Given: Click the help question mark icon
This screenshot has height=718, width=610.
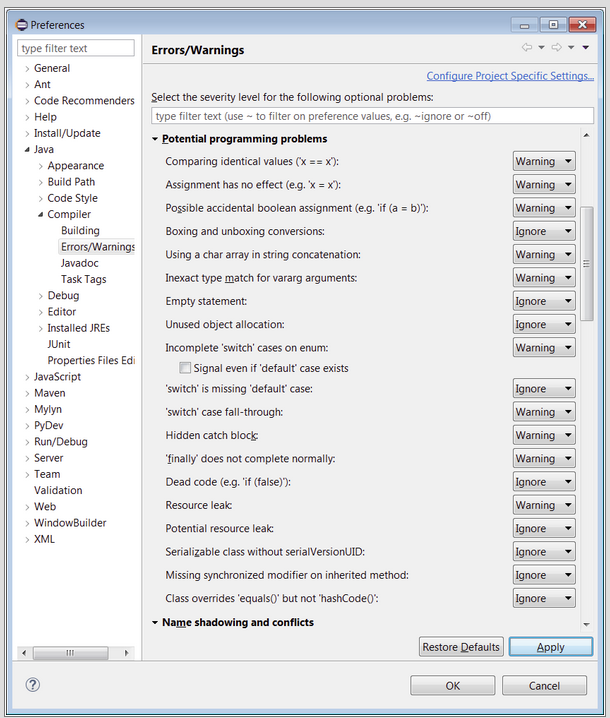Looking at the screenshot, I should pyautogui.click(x=33, y=685).
